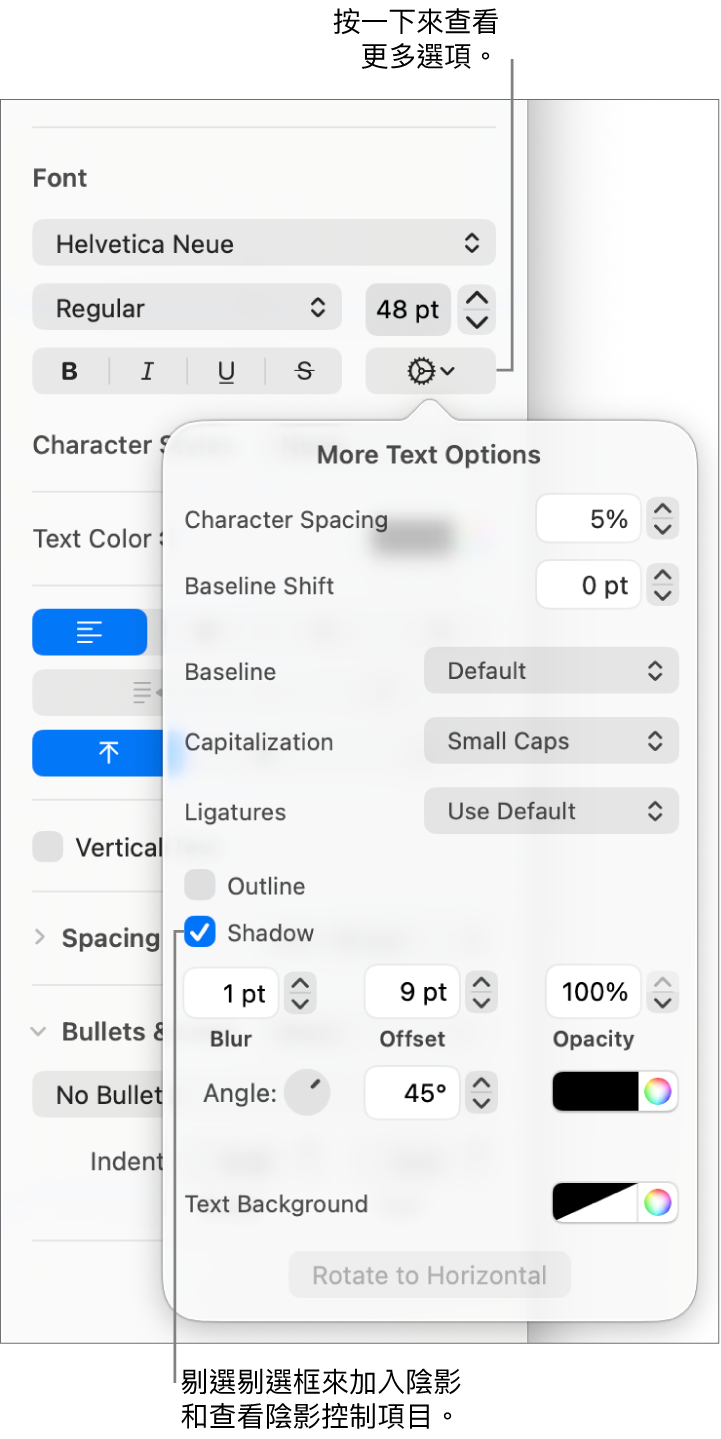Image resolution: width=721 pixels, height=1439 pixels.
Task: Click the Character Spacing percentage field
Action: [587, 519]
